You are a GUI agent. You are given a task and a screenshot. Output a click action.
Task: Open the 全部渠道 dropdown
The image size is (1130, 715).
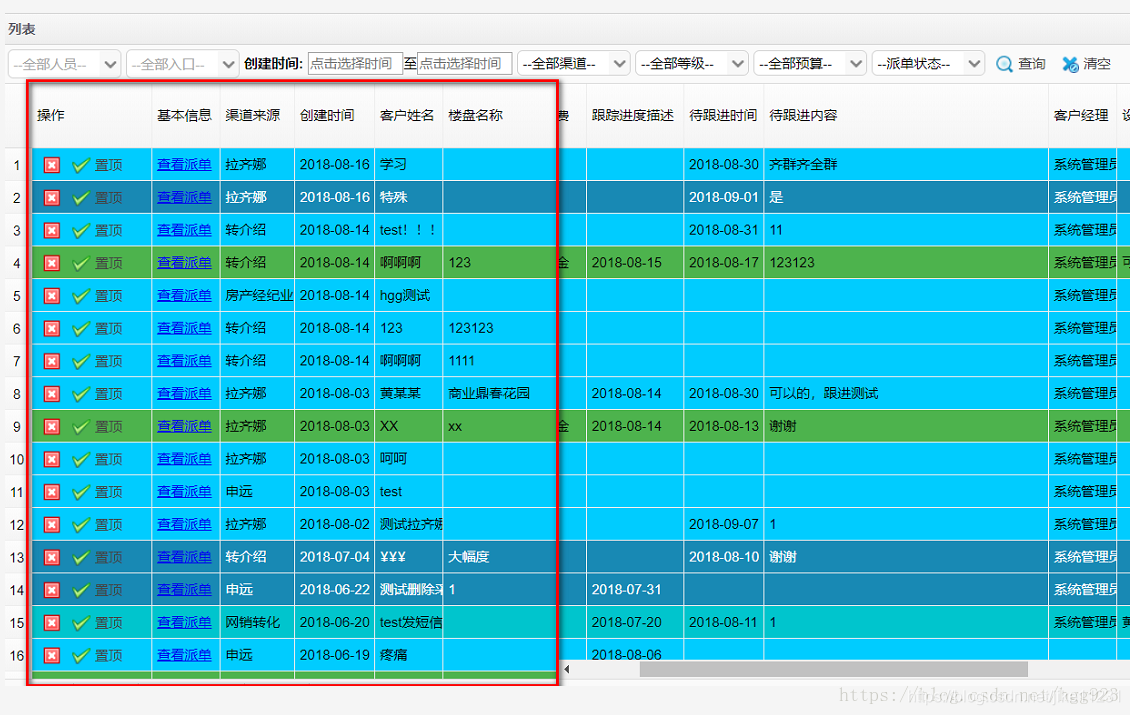[x=574, y=64]
